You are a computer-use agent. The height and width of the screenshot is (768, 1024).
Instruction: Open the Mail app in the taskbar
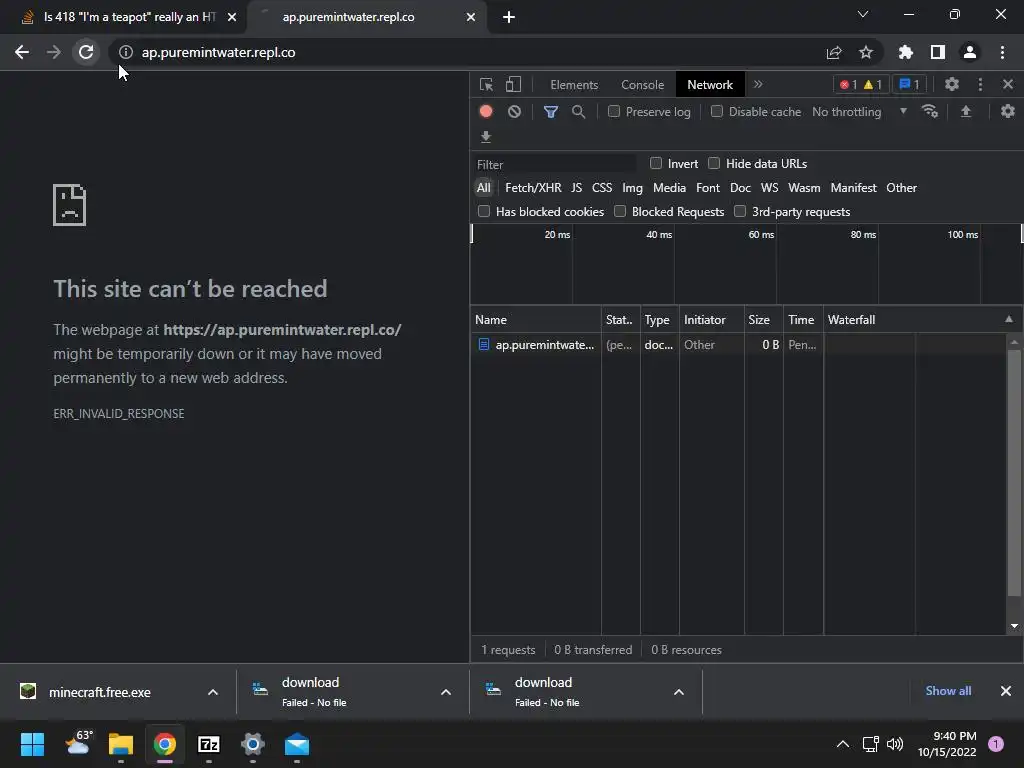tap(297, 744)
